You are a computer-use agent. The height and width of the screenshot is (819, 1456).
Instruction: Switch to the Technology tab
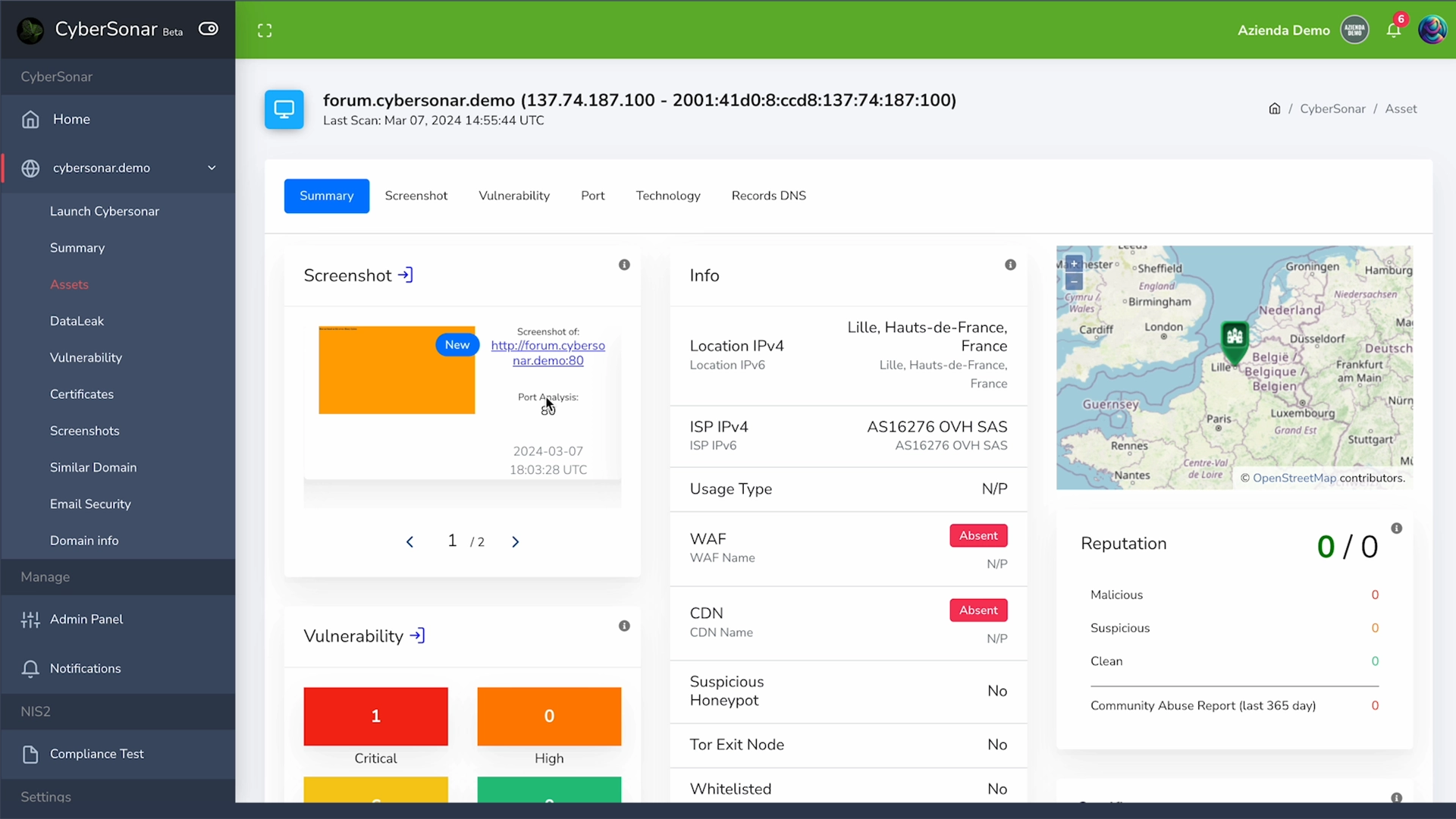[668, 196]
